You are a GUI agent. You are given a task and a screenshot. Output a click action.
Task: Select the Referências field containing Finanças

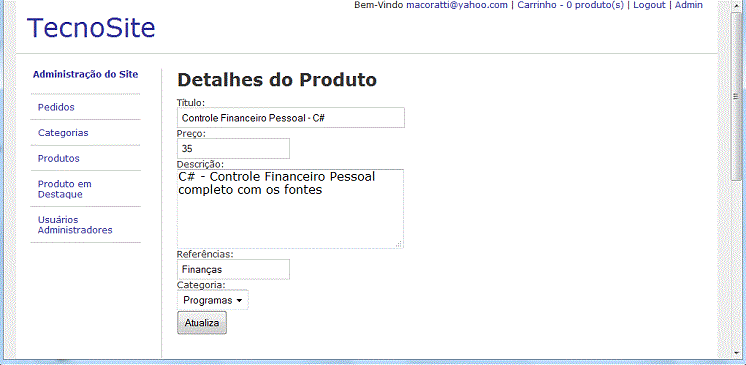tap(233, 269)
